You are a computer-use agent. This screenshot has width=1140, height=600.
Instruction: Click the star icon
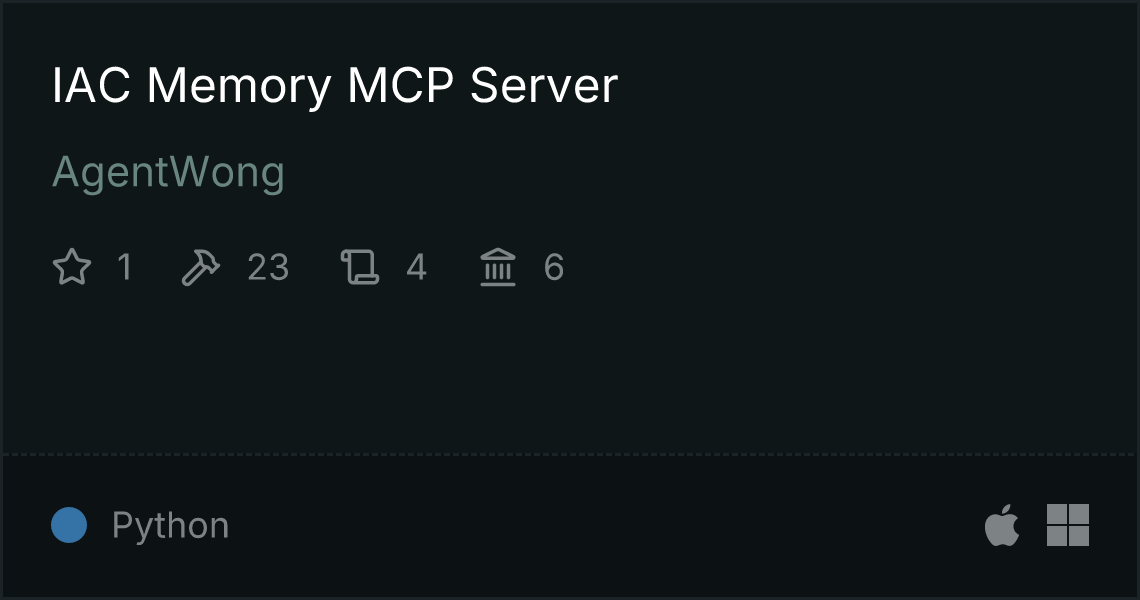point(72,267)
